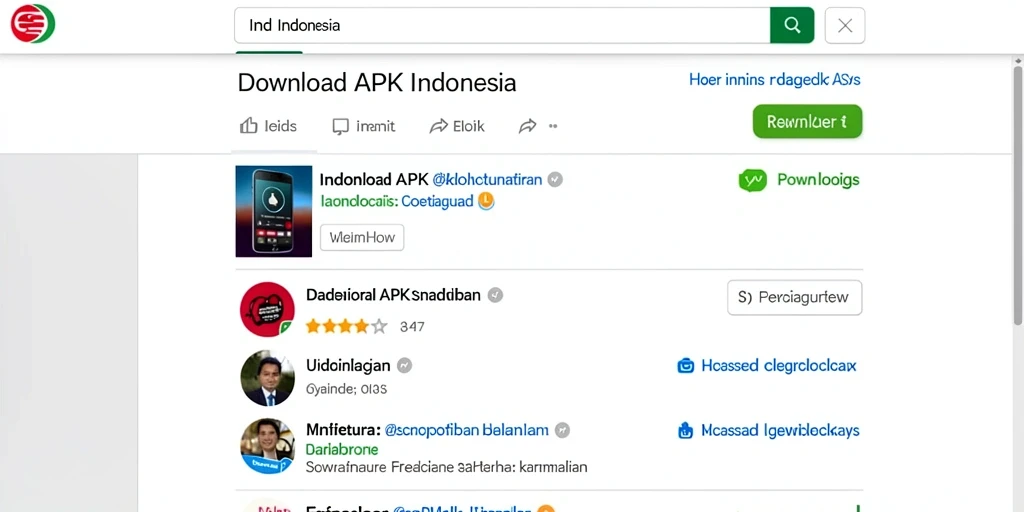This screenshot has width=1024, height=512.
Task: Click the red and green site logo
Action: pyautogui.click(x=33, y=24)
